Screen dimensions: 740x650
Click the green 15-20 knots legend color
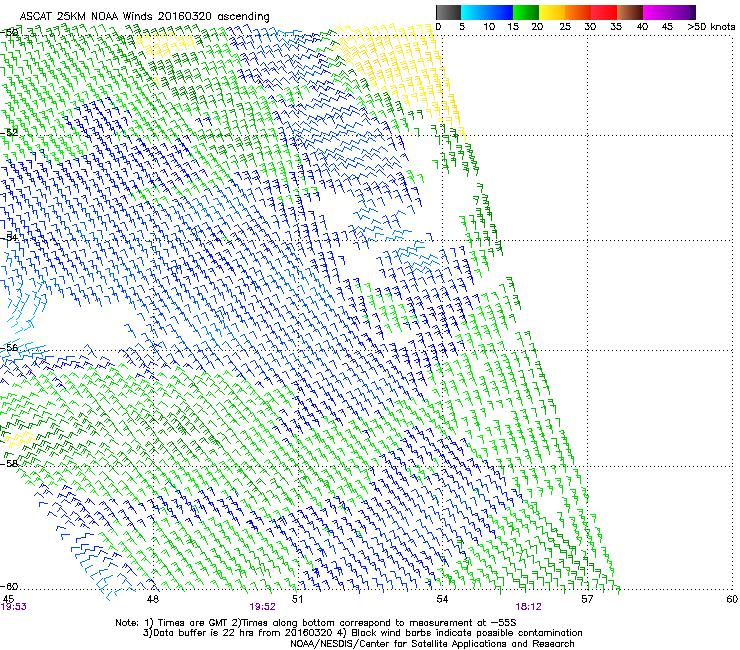(x=526, y=12)
